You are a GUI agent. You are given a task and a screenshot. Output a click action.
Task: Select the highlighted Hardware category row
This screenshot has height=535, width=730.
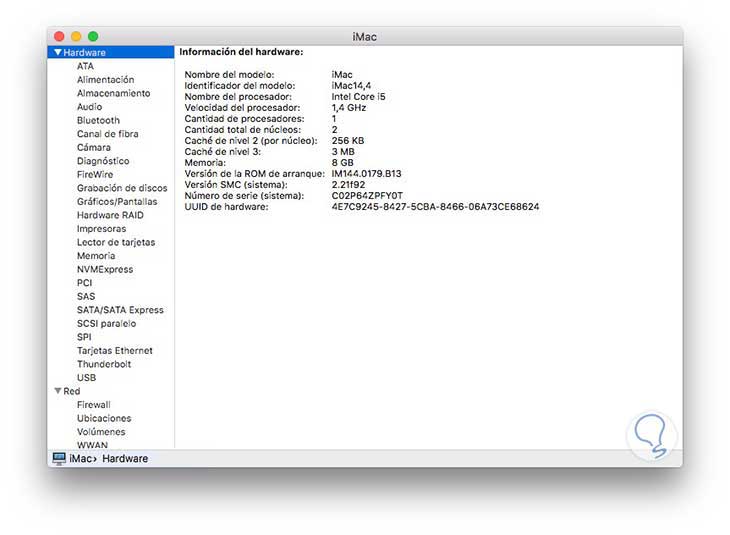coord(111,52)
